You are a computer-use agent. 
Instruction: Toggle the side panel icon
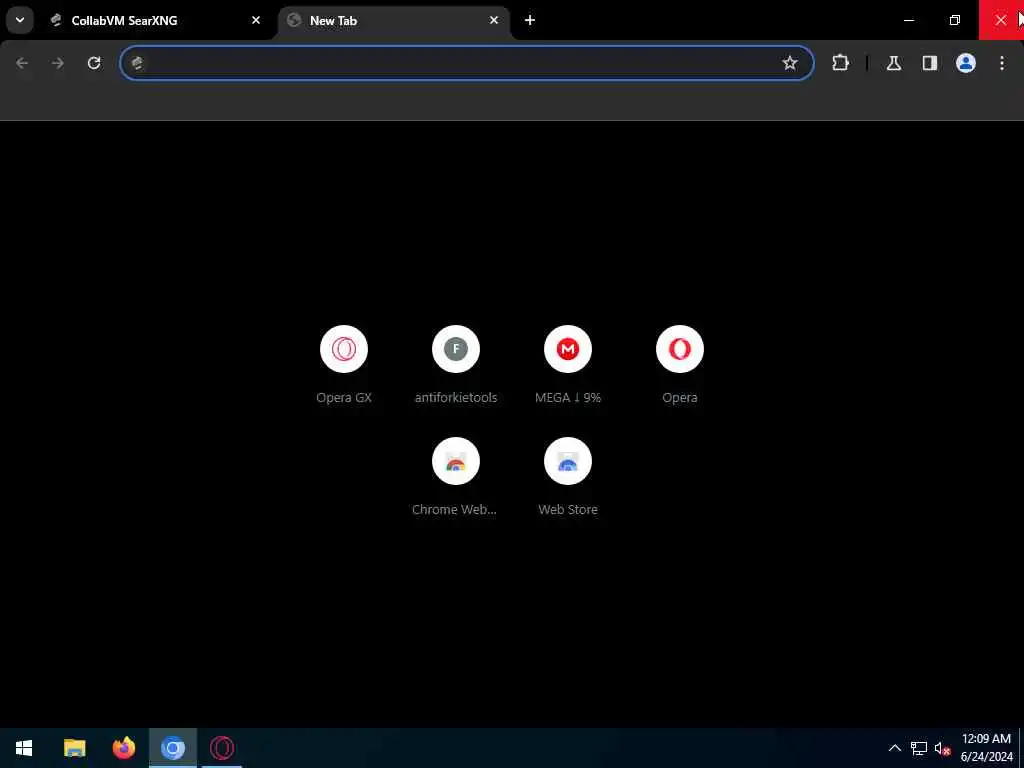pos(929,63)
